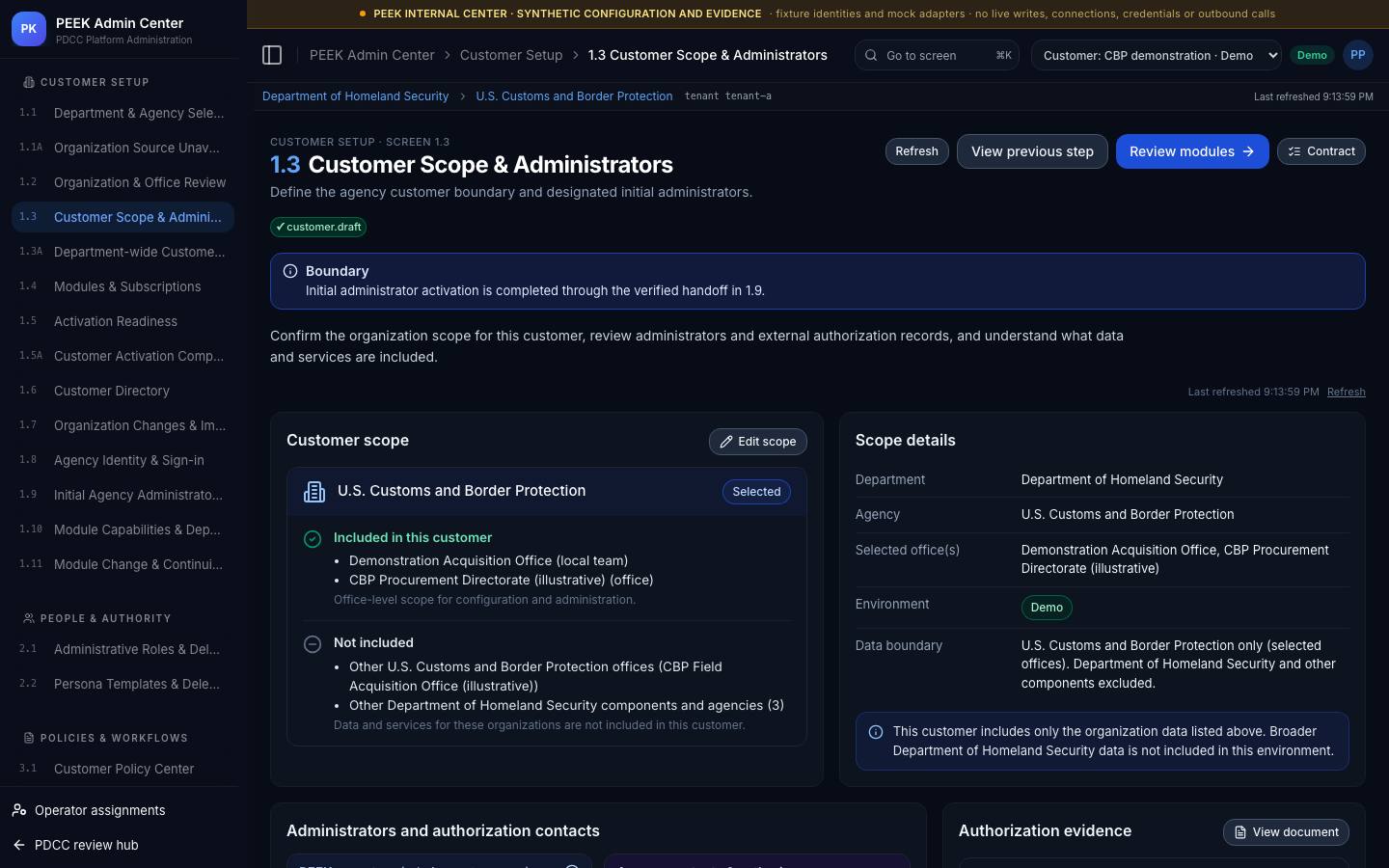Click the Included in this customer check icon
Viewport: 1389px width, 868px height.
tap(313, 539)
